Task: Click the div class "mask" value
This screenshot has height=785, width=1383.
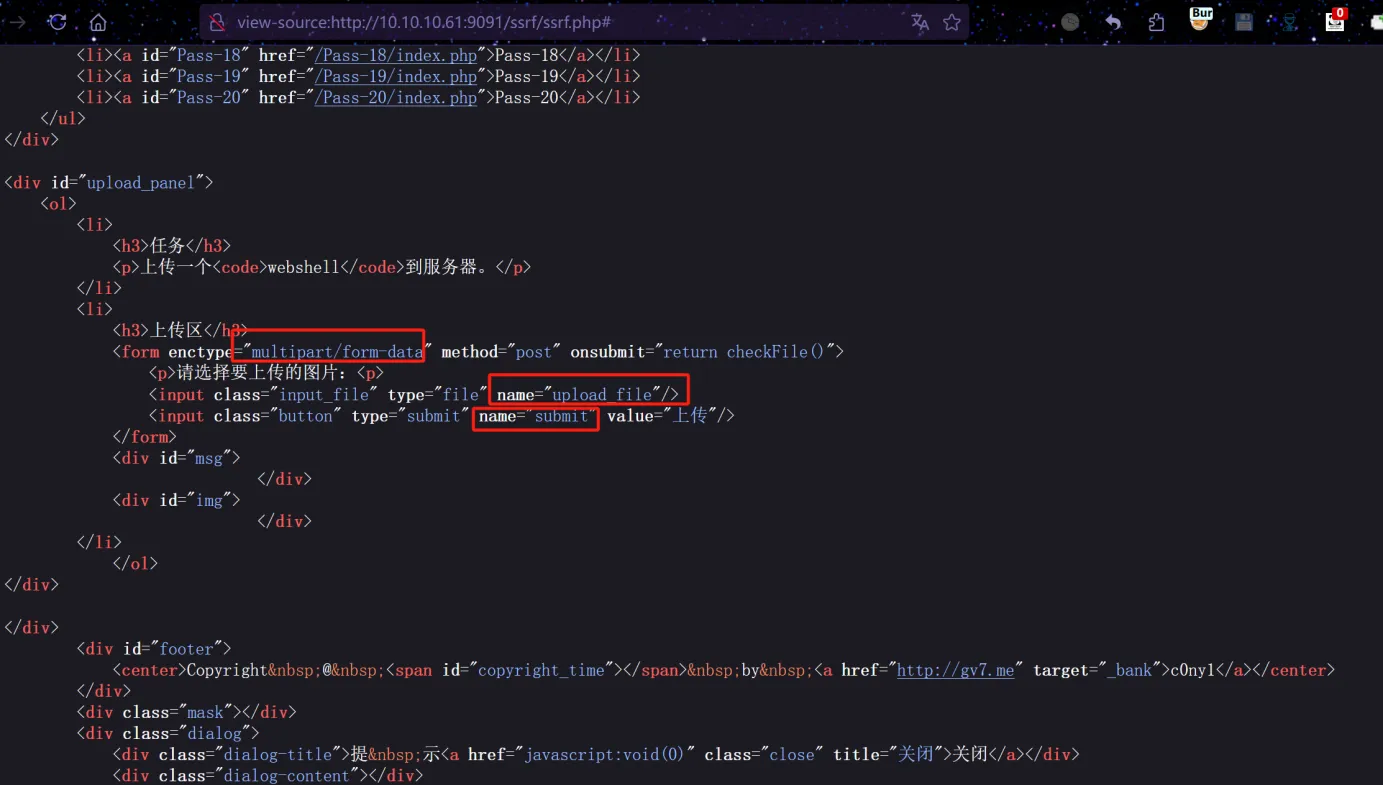Action: (205, 712)
